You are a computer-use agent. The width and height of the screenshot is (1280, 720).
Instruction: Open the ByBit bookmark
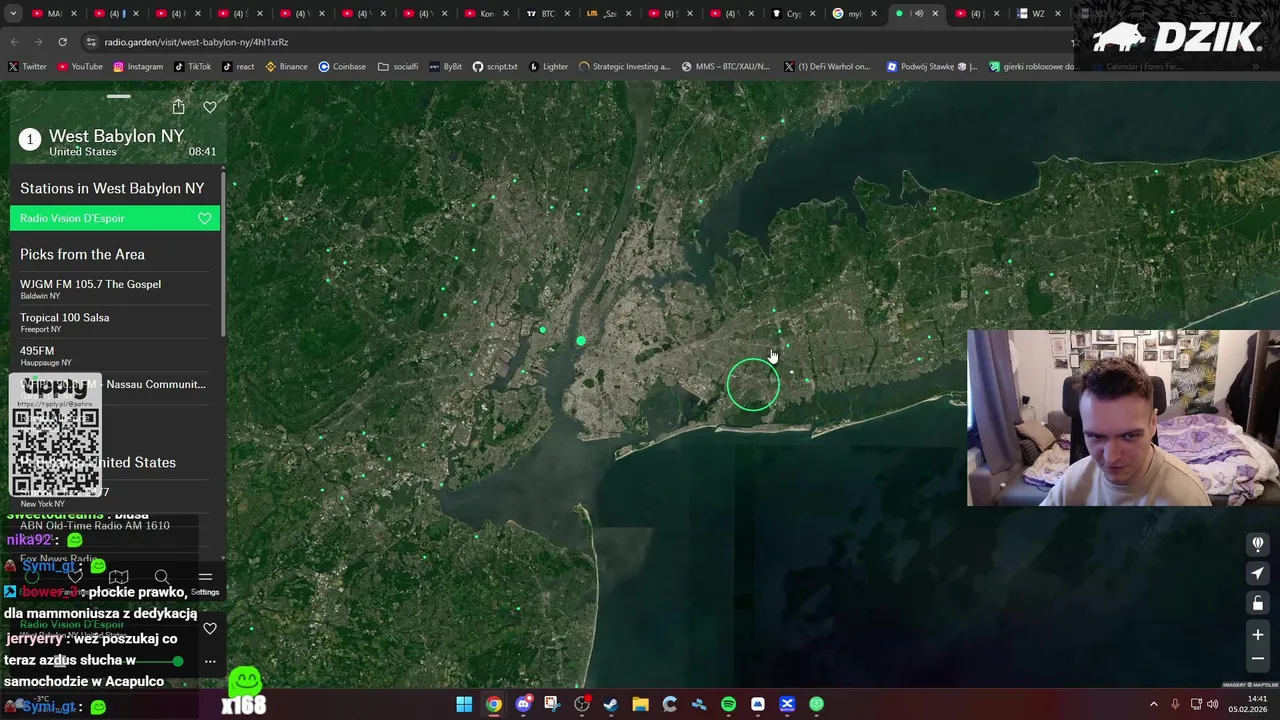pos(446,67)
